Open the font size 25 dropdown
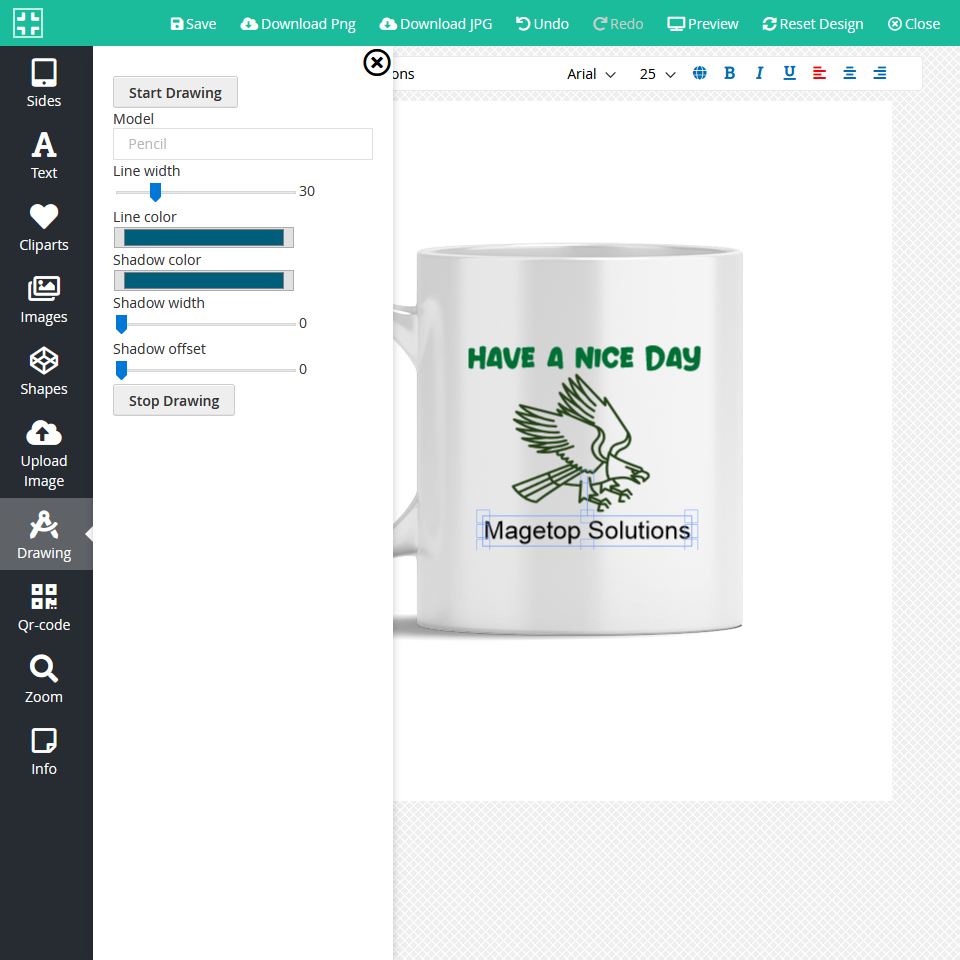This screenshot has height=960, width=960. point(657,74)
